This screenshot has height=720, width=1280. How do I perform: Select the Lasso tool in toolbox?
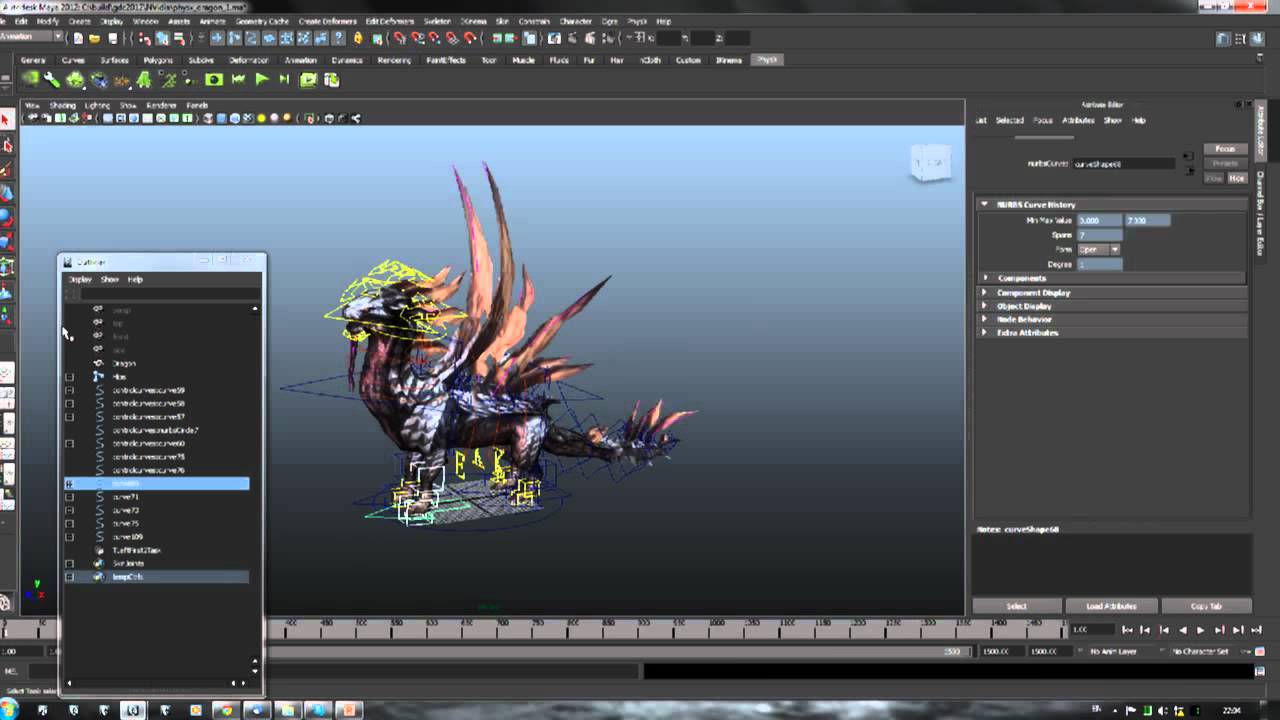point(6,145)
